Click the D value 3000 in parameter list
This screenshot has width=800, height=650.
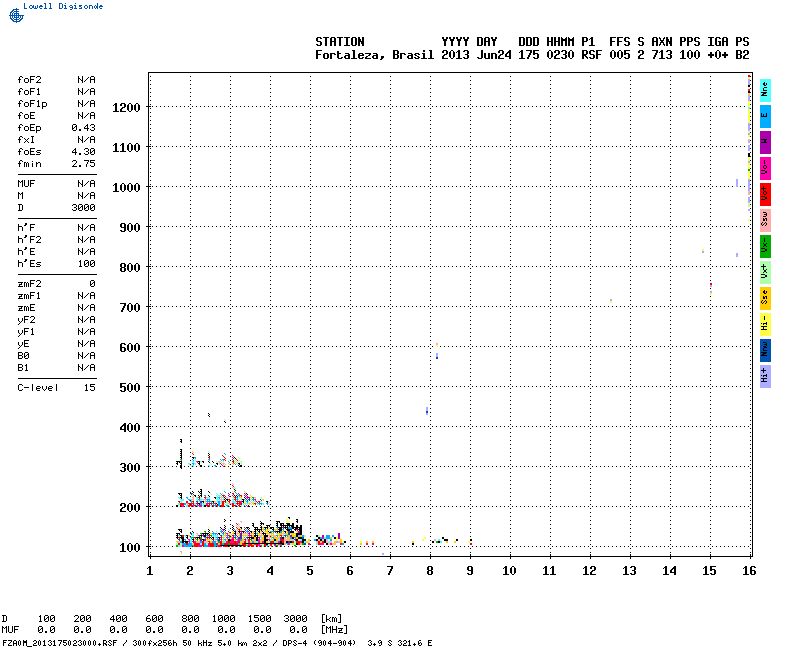pos(83,208)
